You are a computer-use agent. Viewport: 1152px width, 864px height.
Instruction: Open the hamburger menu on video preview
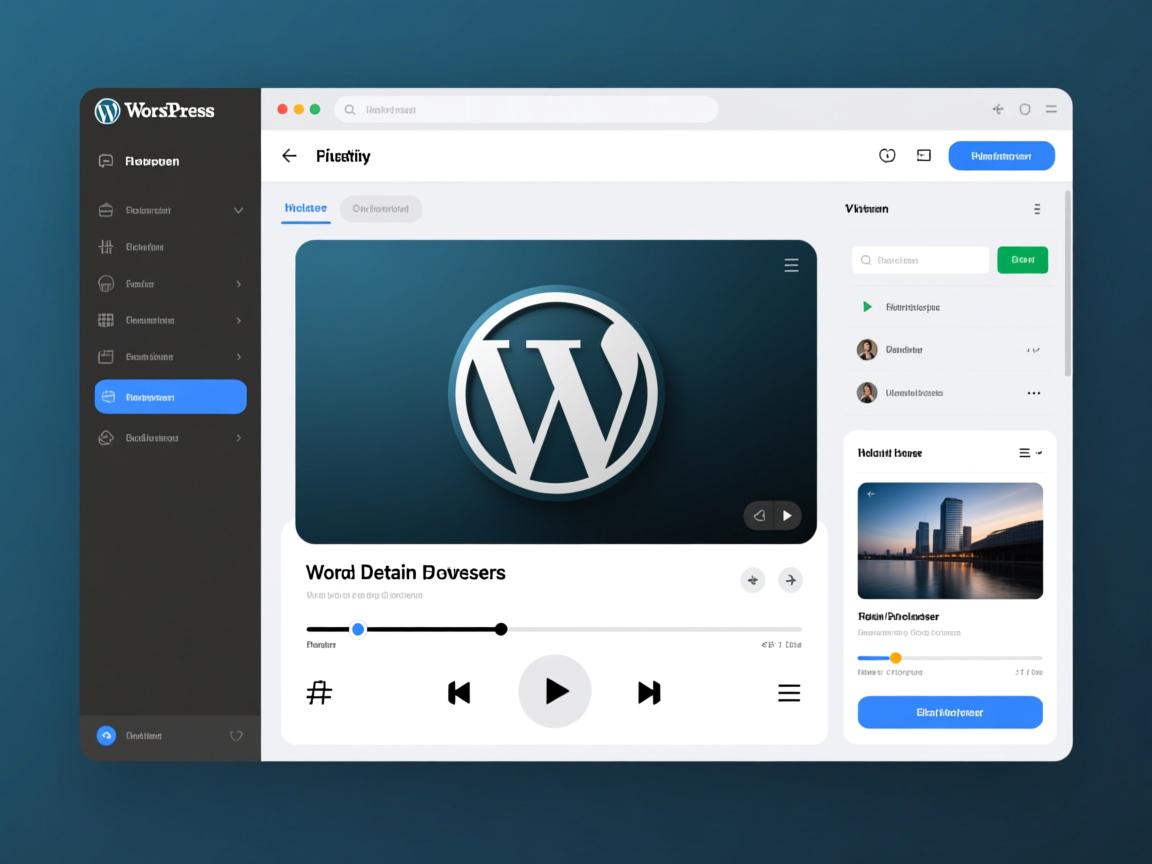pos(791,265)
